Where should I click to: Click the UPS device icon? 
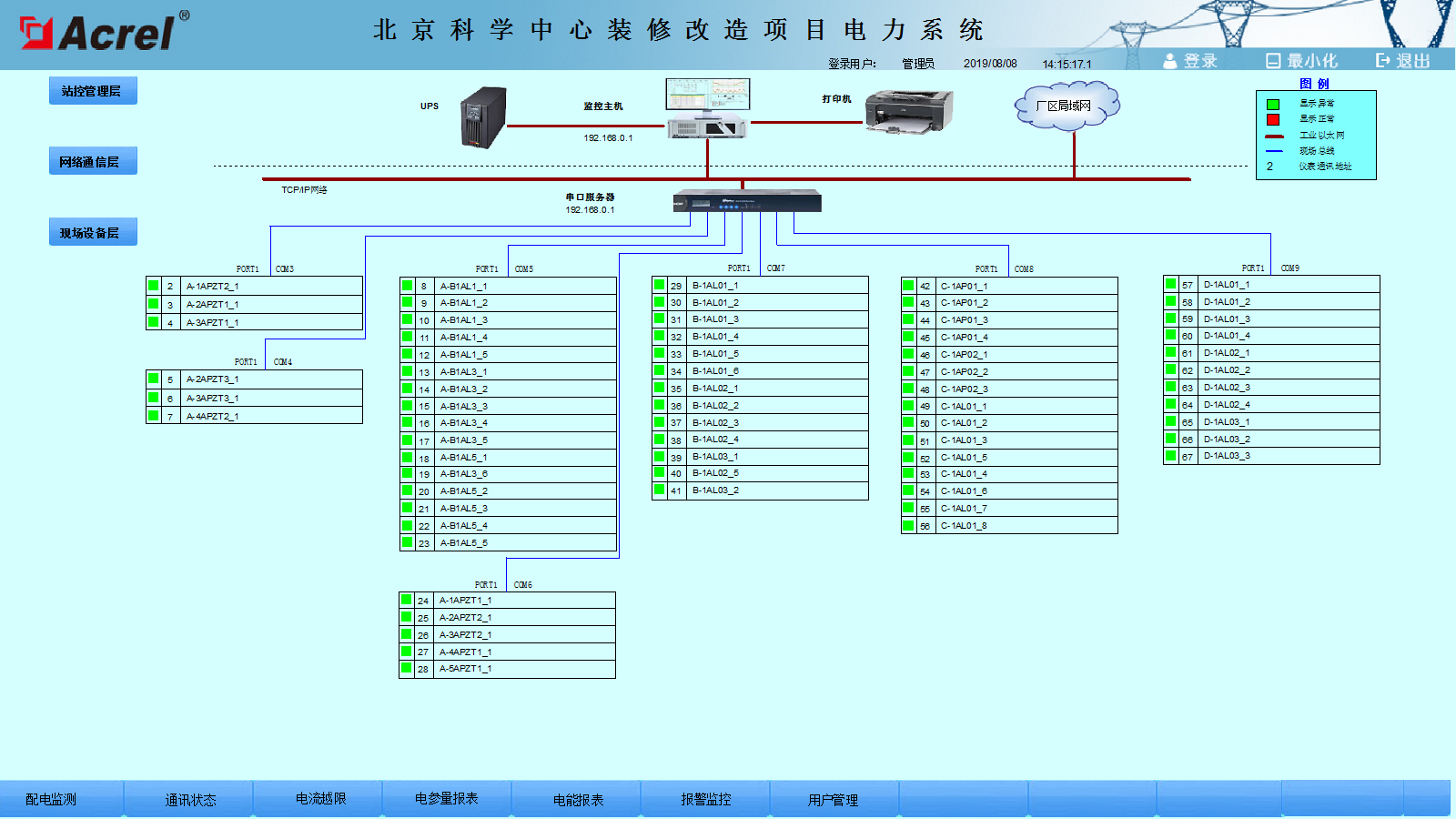[483, 117]
